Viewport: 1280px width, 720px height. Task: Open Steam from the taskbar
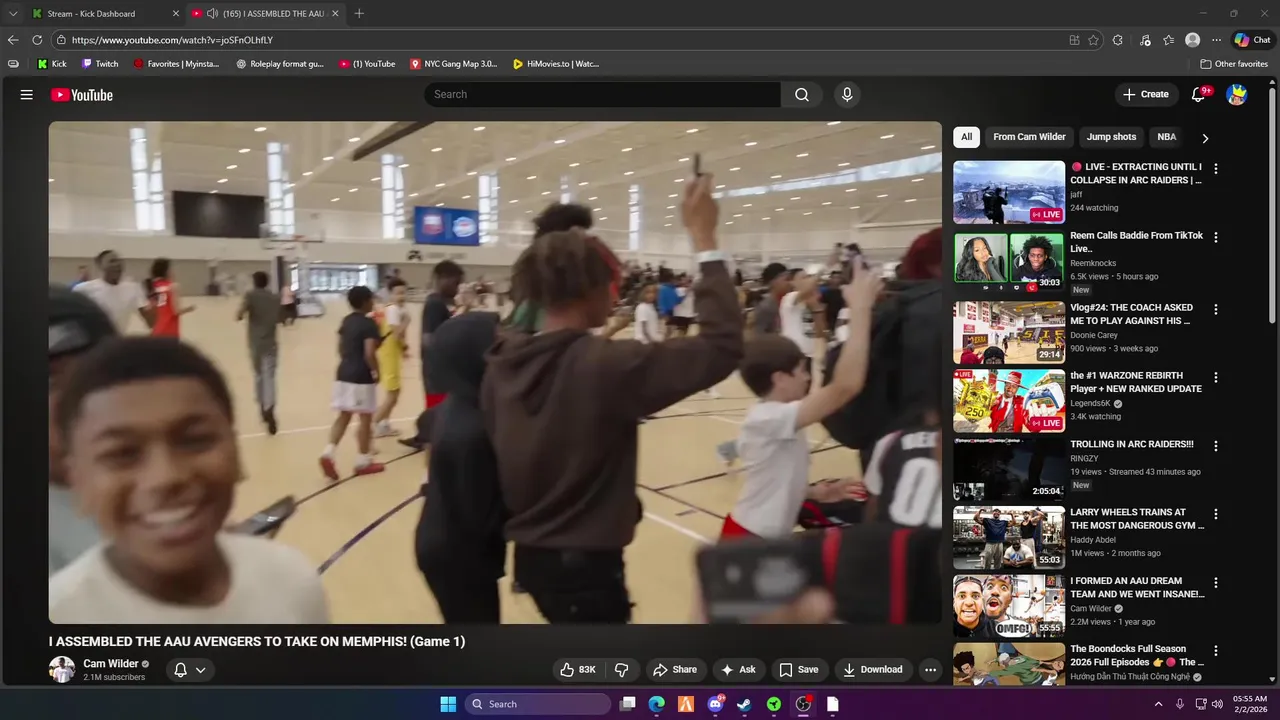pyautogui.click(x=744, y=704)
